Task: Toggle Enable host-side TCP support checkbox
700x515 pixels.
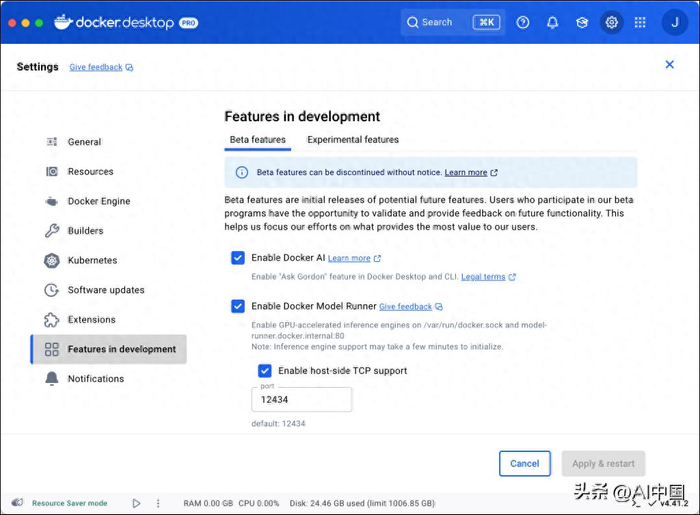Action: pos(265,371)
